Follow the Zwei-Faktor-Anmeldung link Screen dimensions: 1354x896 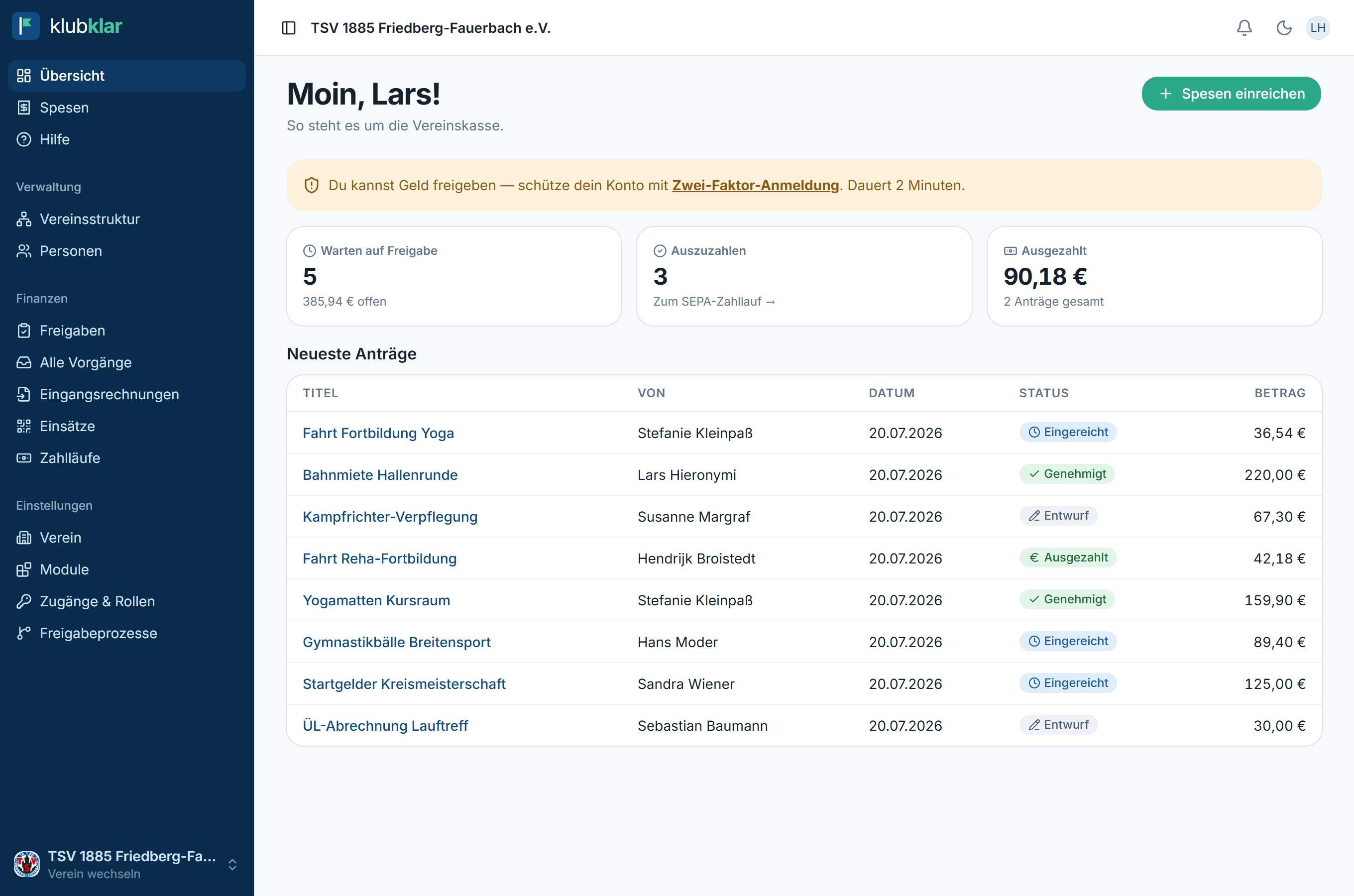coord(755,186)
